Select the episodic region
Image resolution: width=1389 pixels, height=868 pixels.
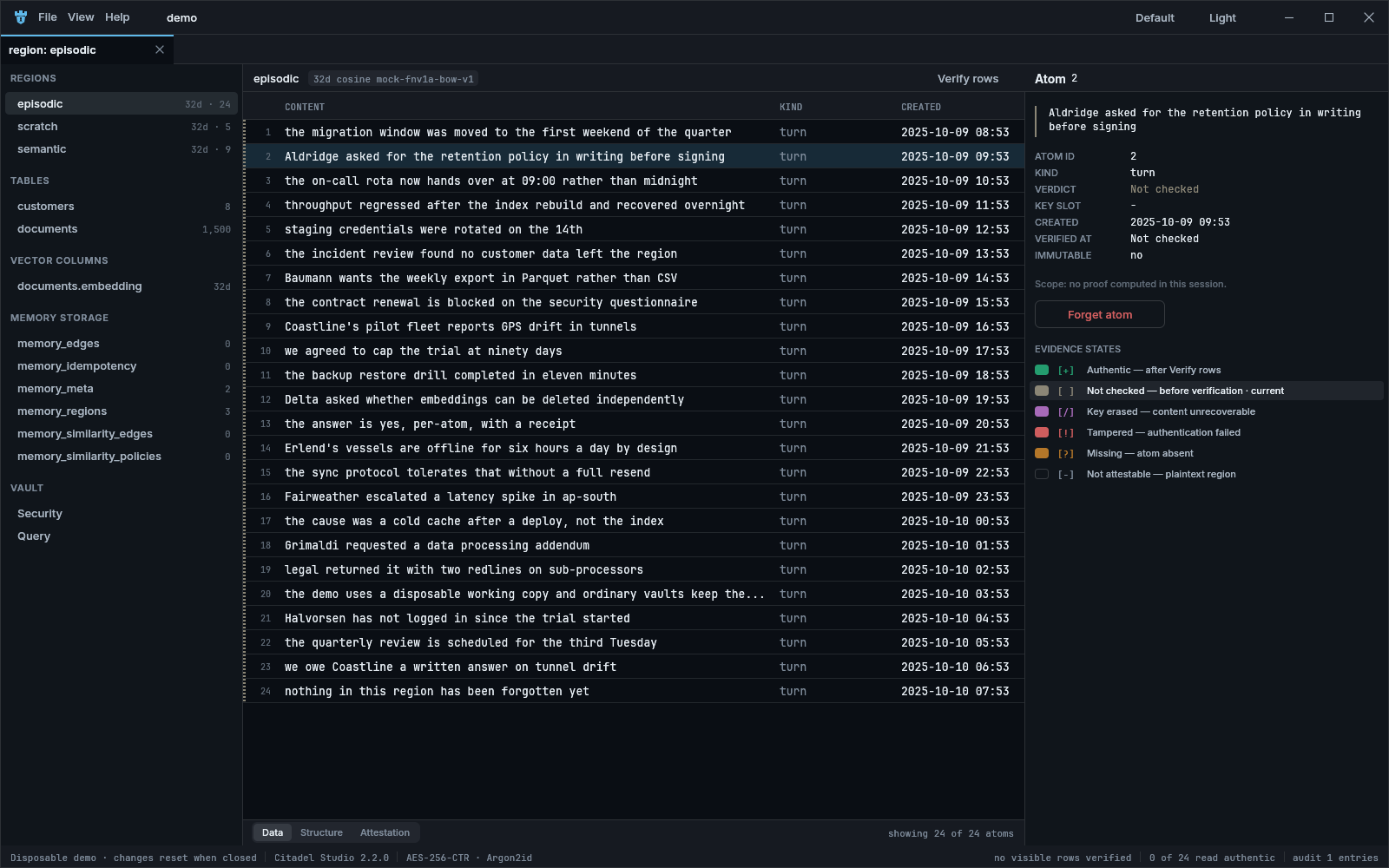coord(122,103)
